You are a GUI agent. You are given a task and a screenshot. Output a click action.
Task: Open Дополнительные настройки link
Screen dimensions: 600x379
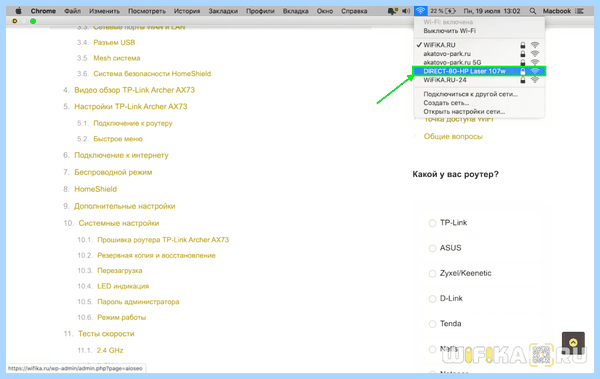[x=124, y=206]
